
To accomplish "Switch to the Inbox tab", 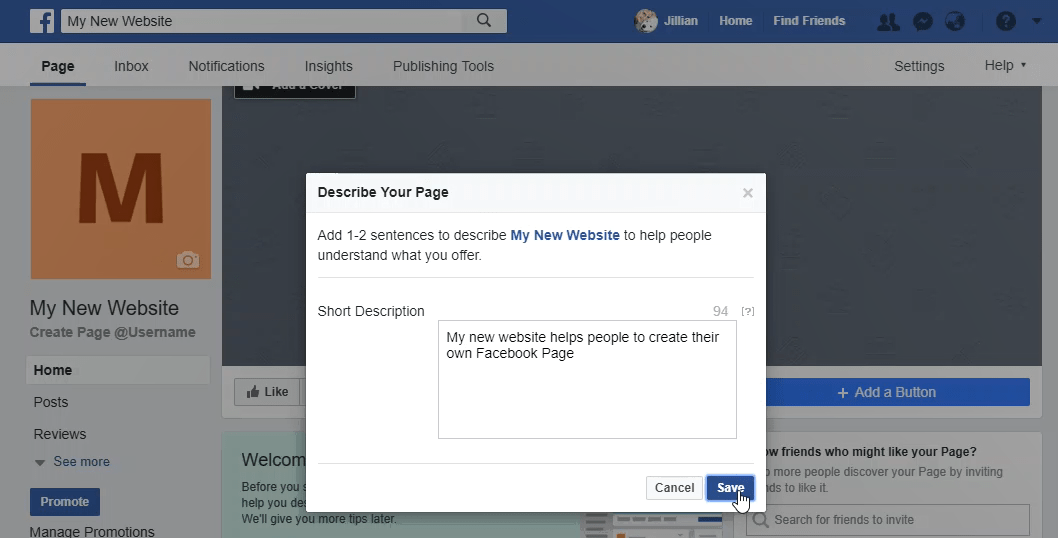I will (131, 66).
